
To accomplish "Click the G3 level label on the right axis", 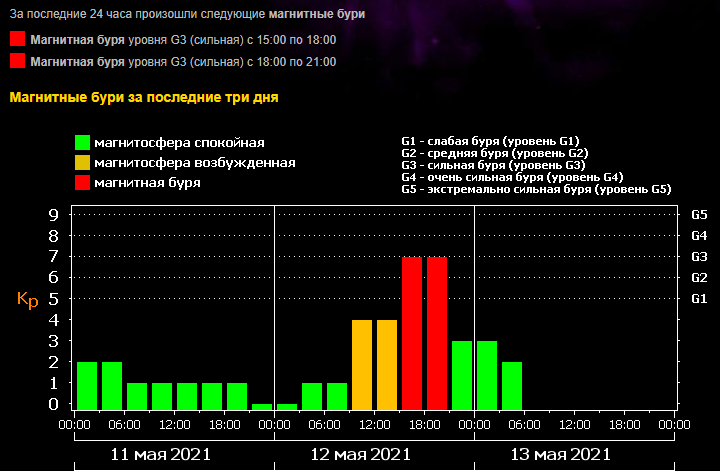I will click(x=699, y=257).
